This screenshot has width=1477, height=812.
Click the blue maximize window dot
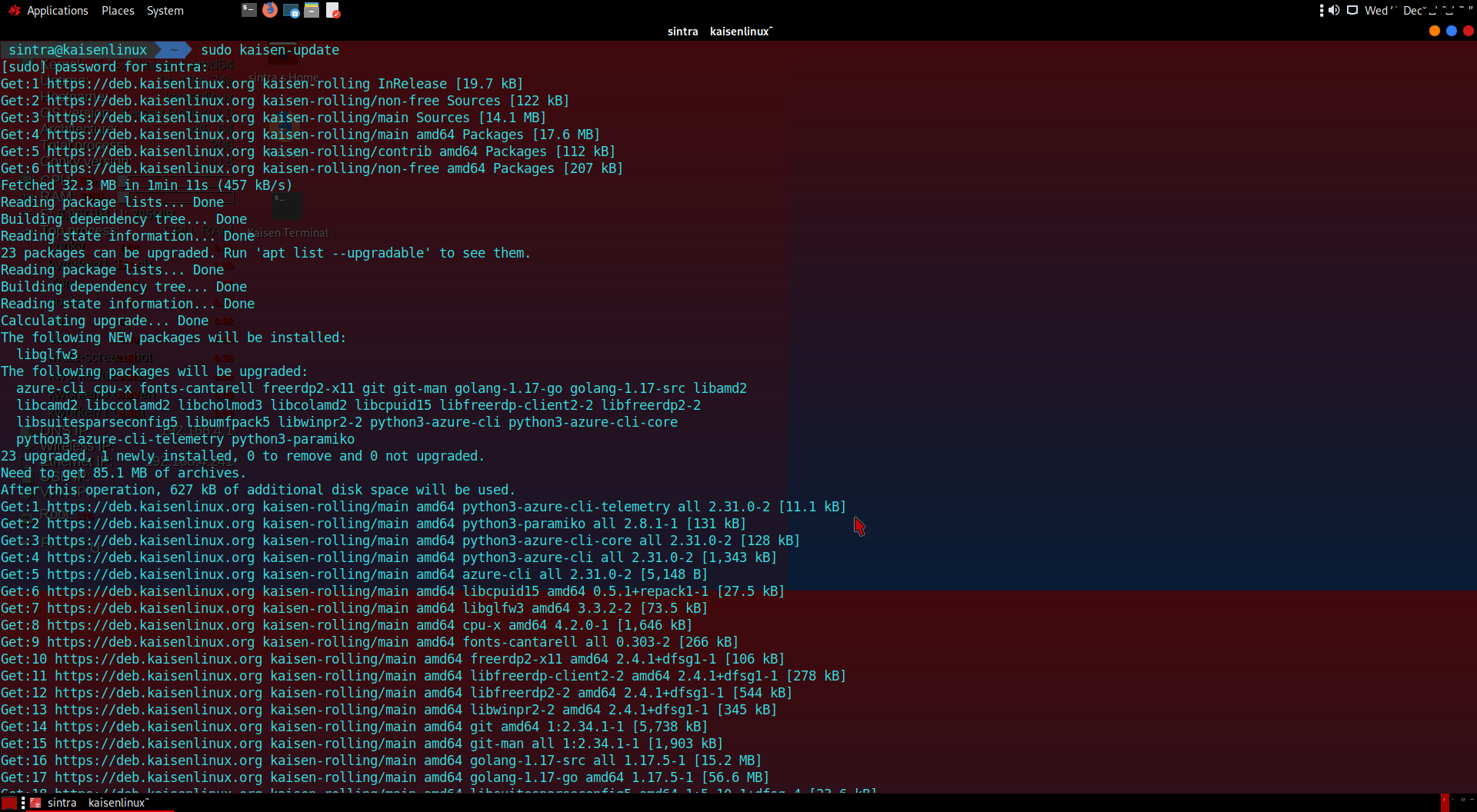1451,31
